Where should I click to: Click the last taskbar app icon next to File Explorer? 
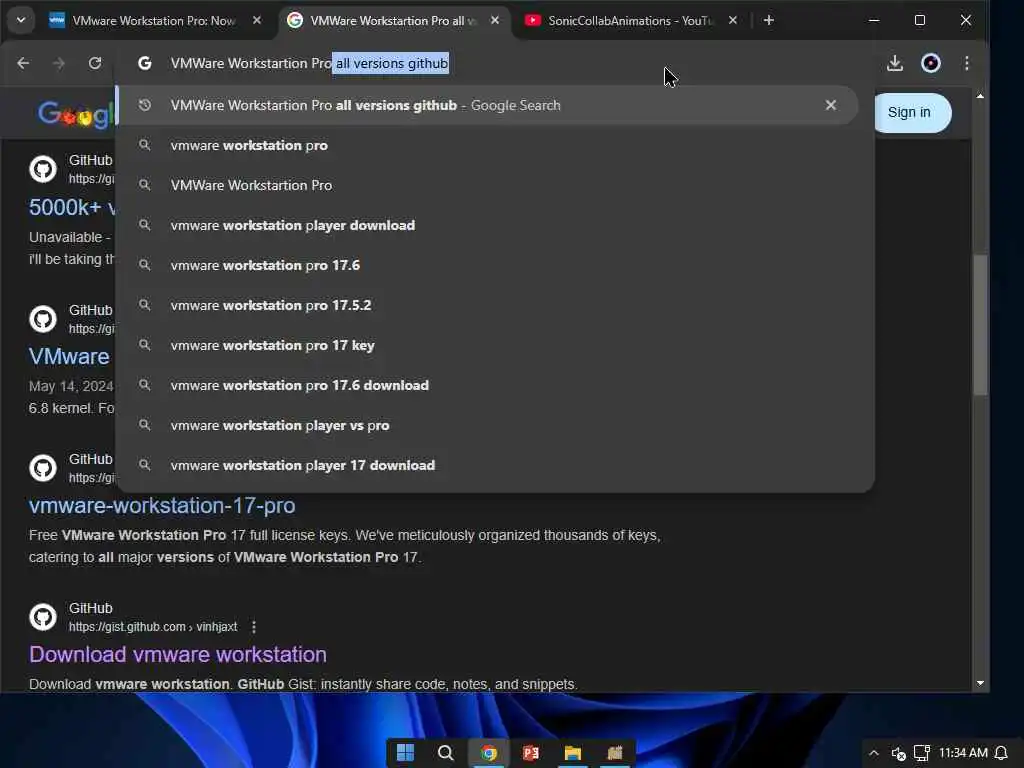point(615,753)
